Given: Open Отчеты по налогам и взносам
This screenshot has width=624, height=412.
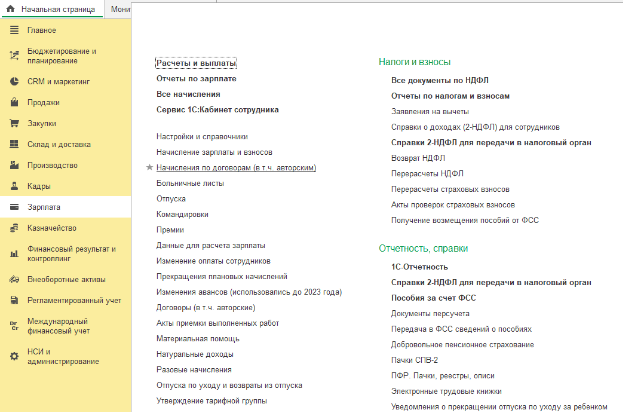Looking at the screenshot, I should coord(450,96).
